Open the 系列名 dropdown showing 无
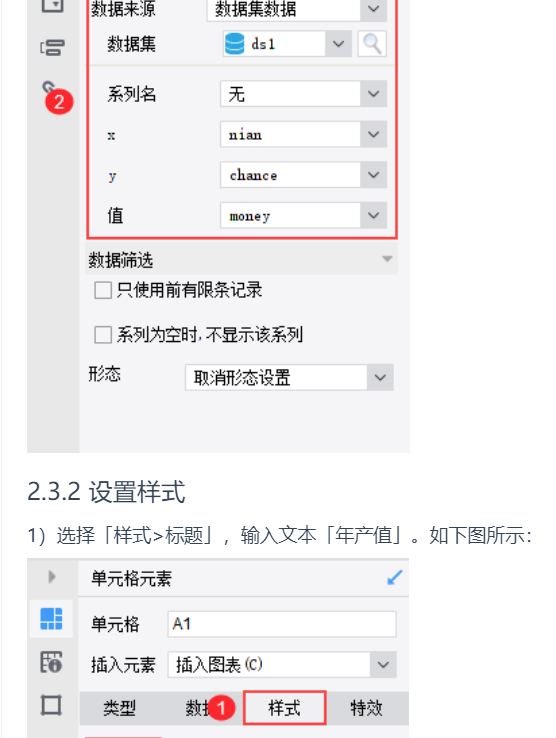Image resolution: width=556 pixels, height=738 pixels. coord(303,94)
